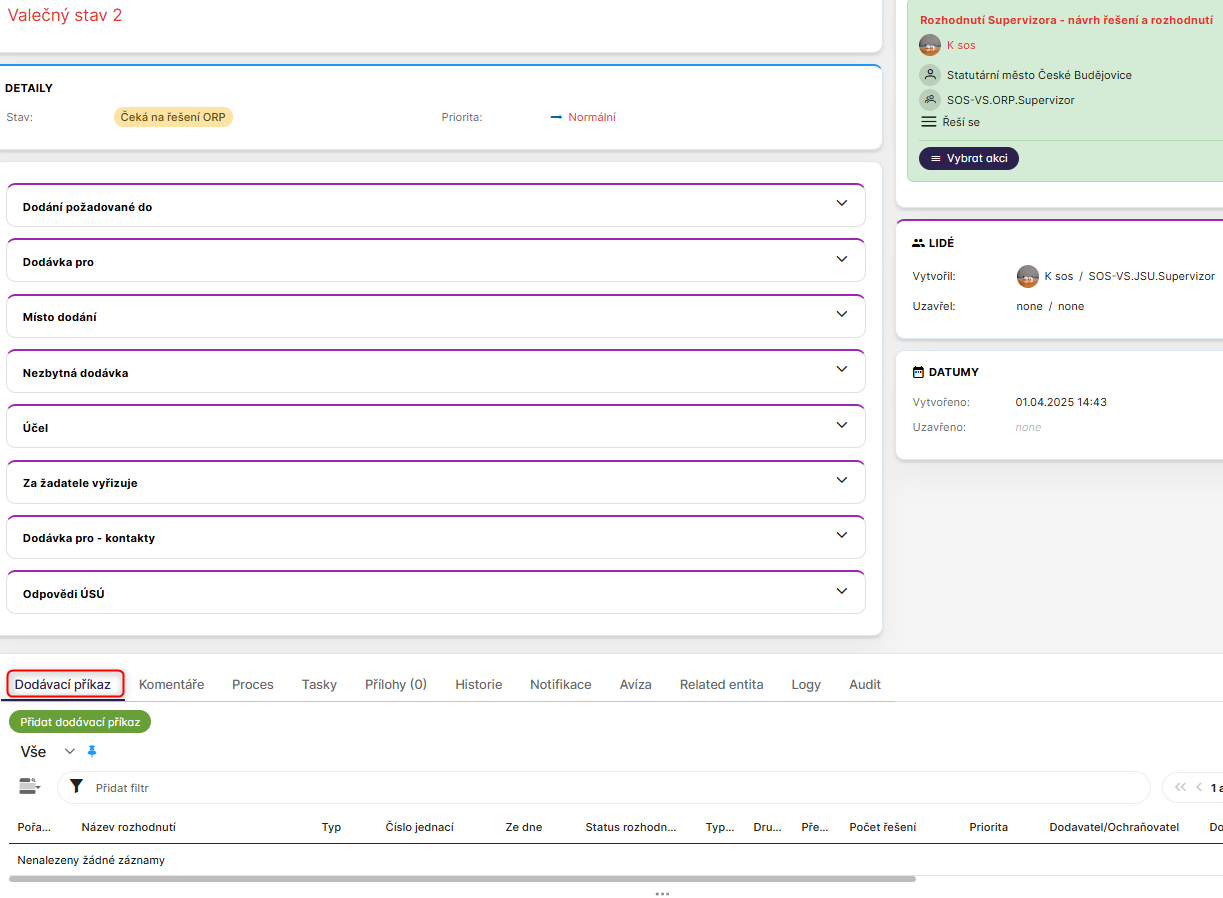Click the group icon beside SOS-VS.ORP.Supervizor

(x=930, y=100)
